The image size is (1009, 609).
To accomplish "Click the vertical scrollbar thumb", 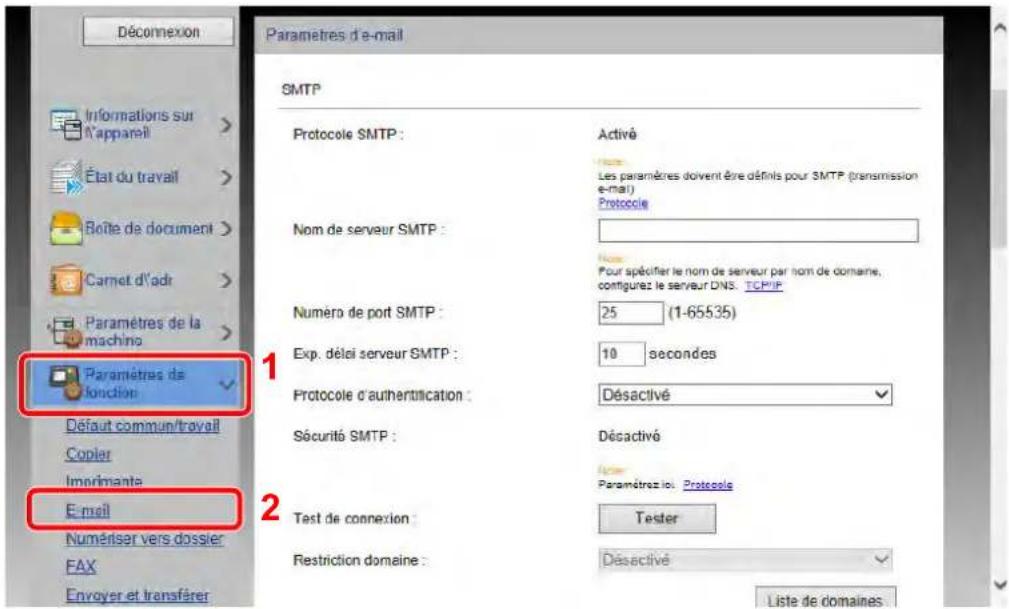I will [x=1000, y=167].
